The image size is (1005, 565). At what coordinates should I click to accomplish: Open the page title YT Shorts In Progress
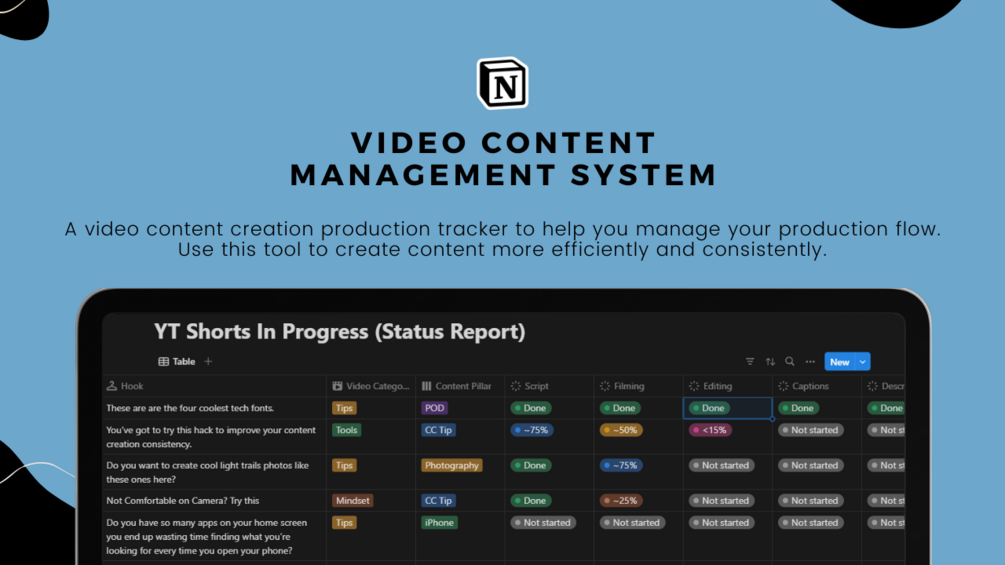tap(339, 331)
